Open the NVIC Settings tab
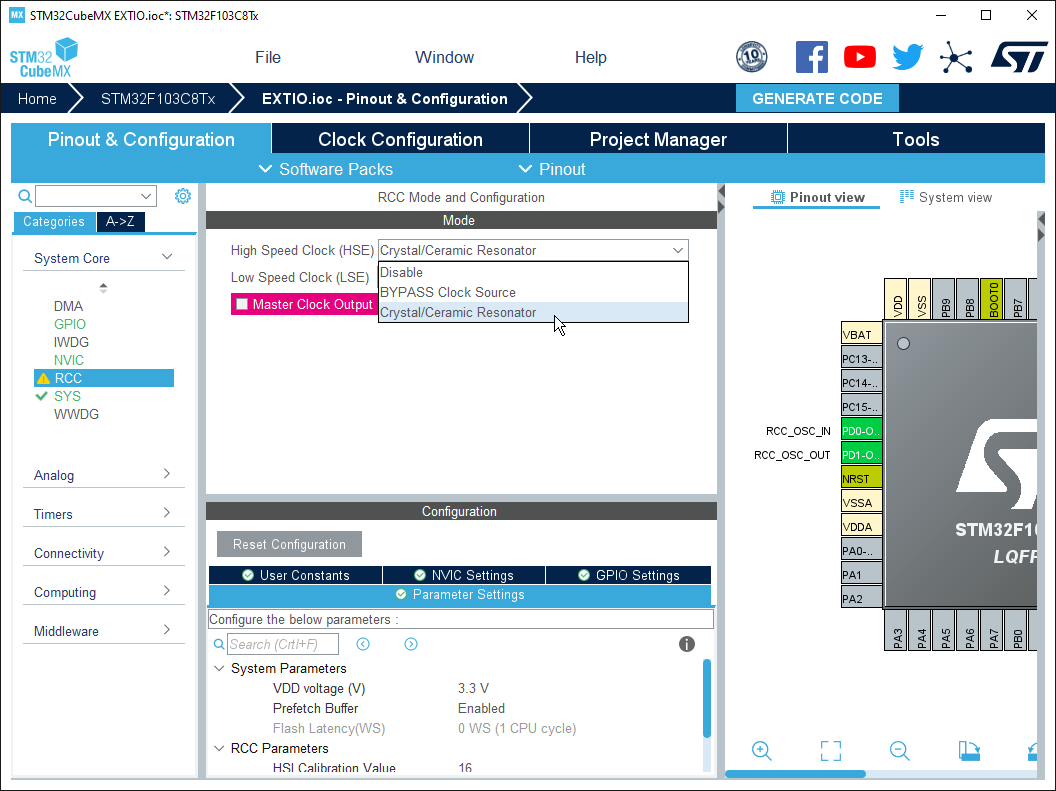 coord(464,575)
